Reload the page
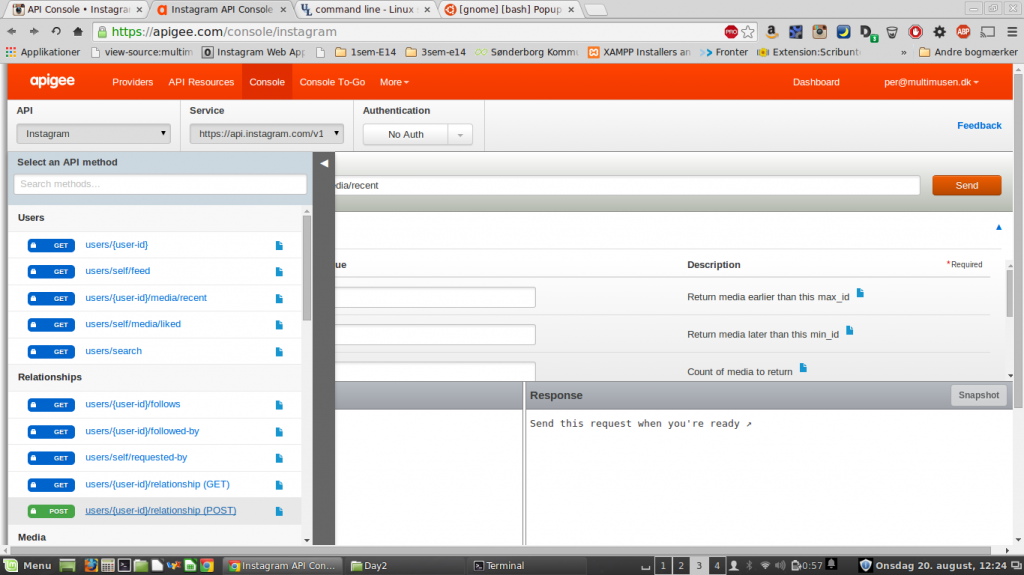 tap(56, 31)
